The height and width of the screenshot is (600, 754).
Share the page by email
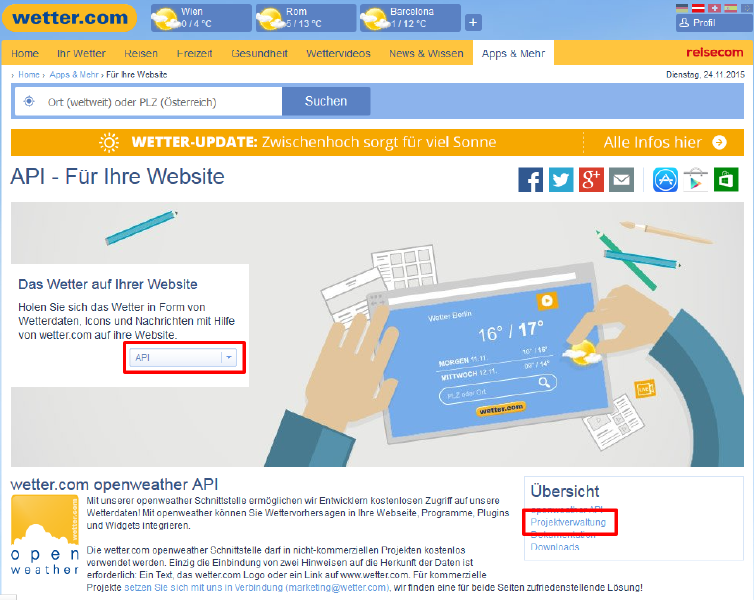point(621,180)
